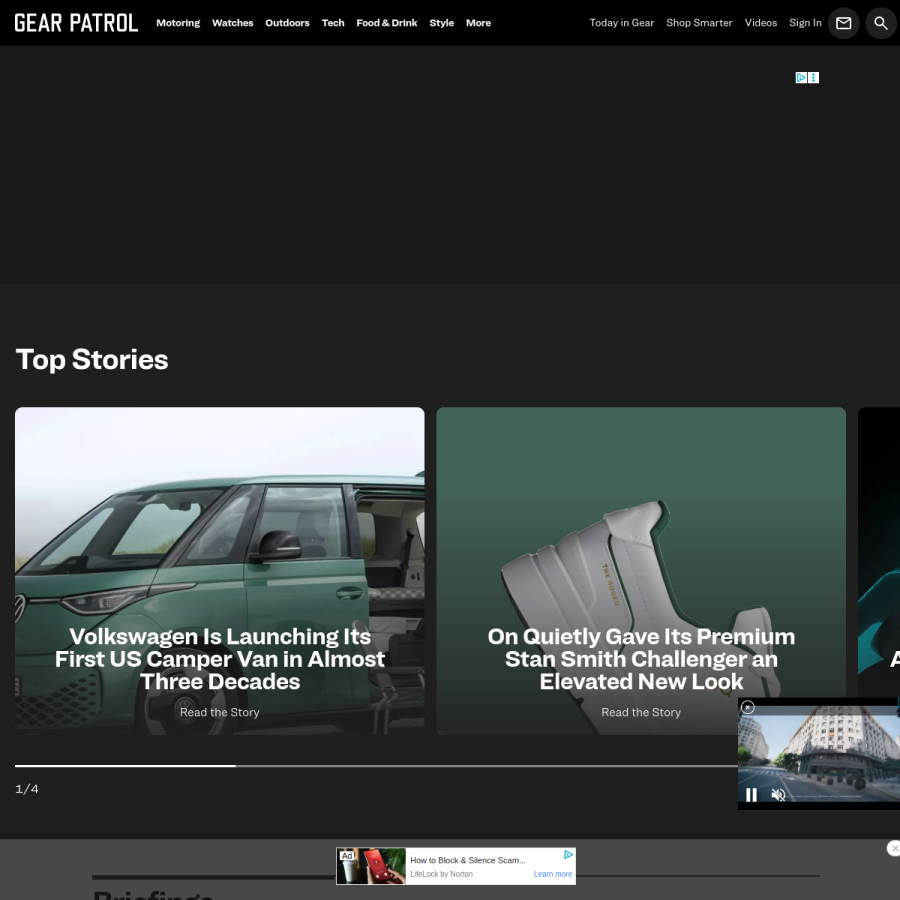
Task: Open the Outdoors menu
Action: tap(287, 23)
